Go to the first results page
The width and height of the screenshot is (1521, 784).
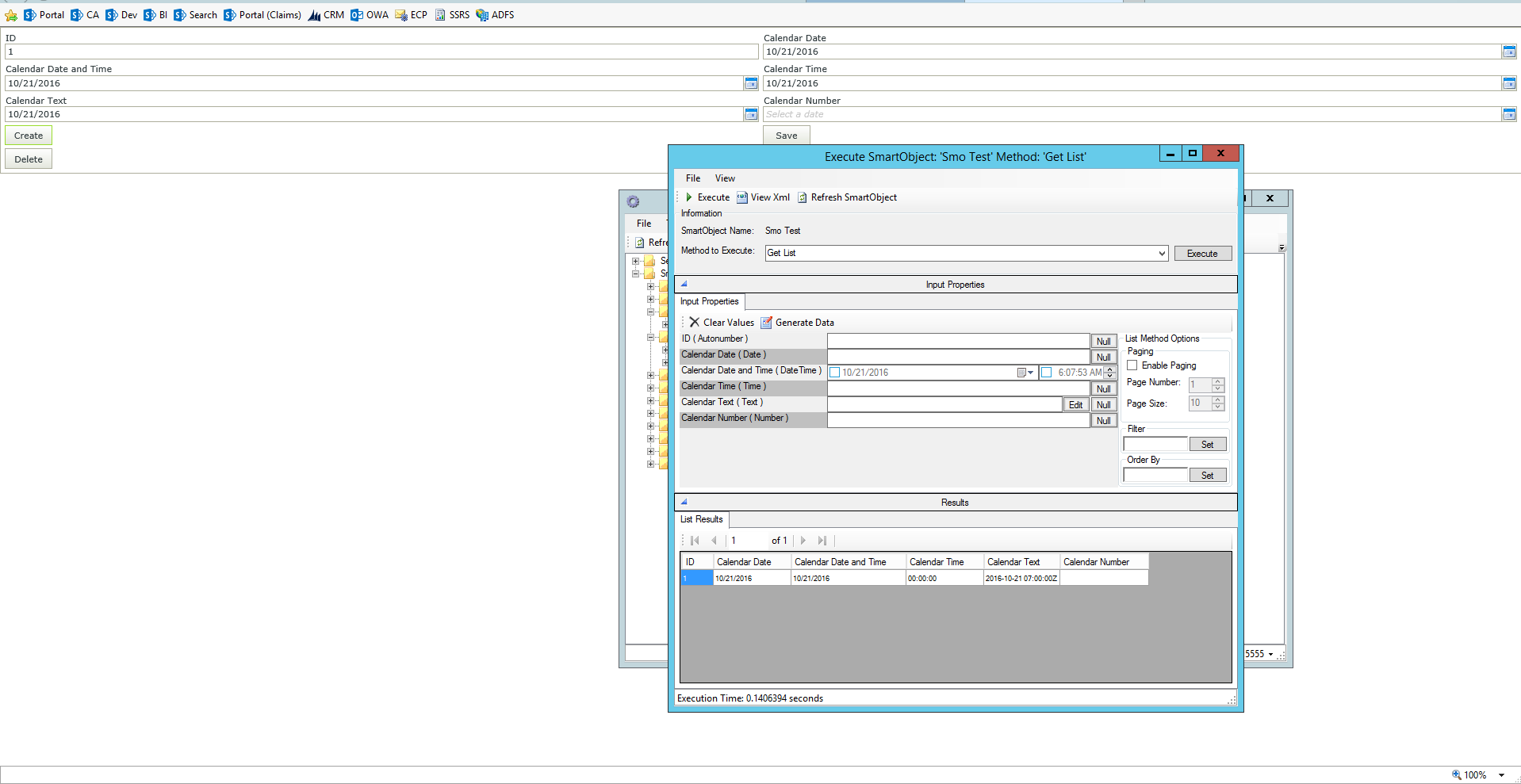point(695,541)
